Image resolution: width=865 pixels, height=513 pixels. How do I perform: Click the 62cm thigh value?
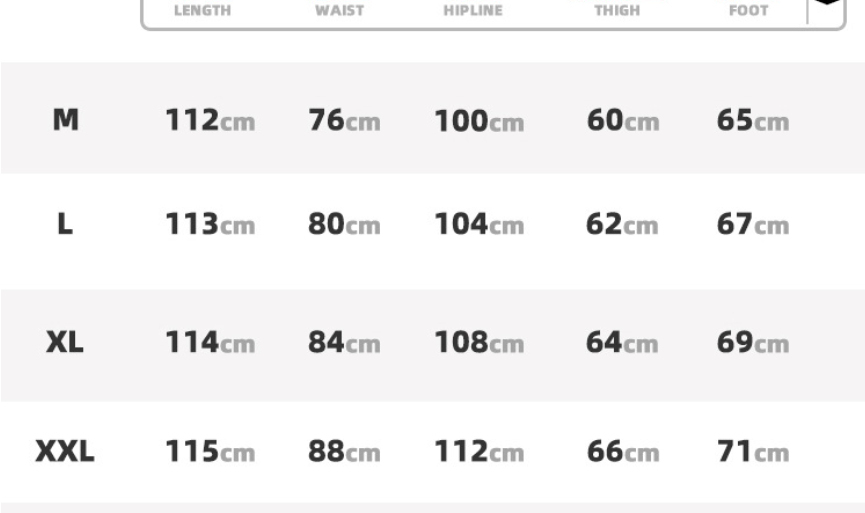(622, 225)
